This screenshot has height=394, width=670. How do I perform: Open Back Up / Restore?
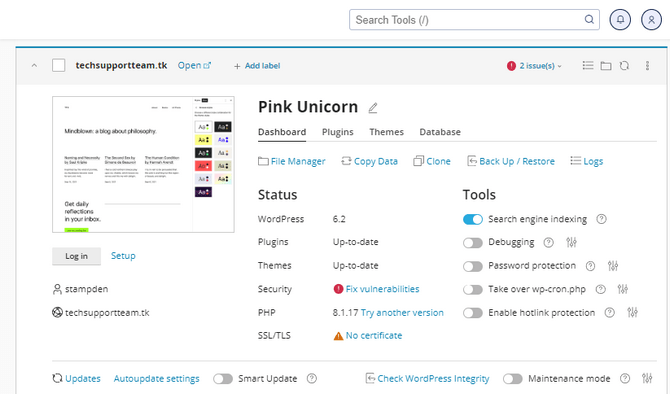pos(511,161)
